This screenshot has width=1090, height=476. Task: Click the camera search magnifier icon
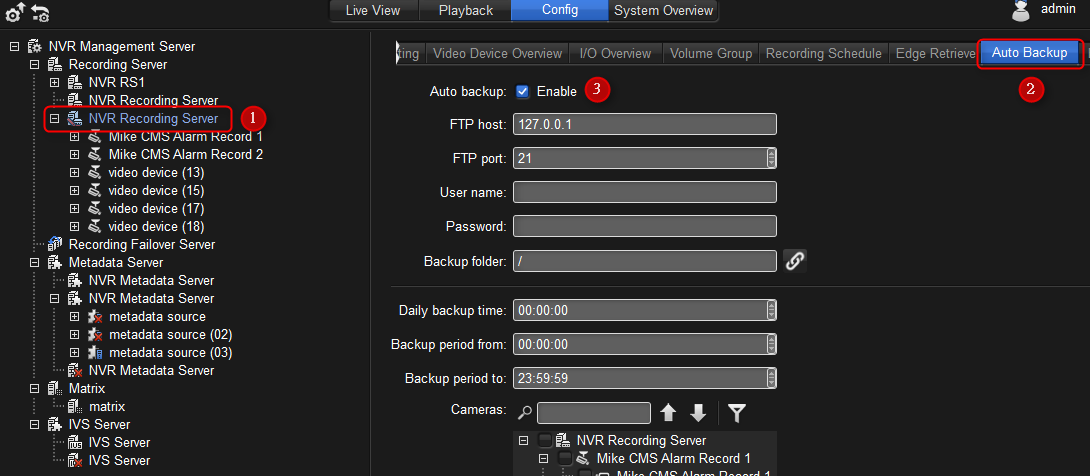(x=525, y=413)
